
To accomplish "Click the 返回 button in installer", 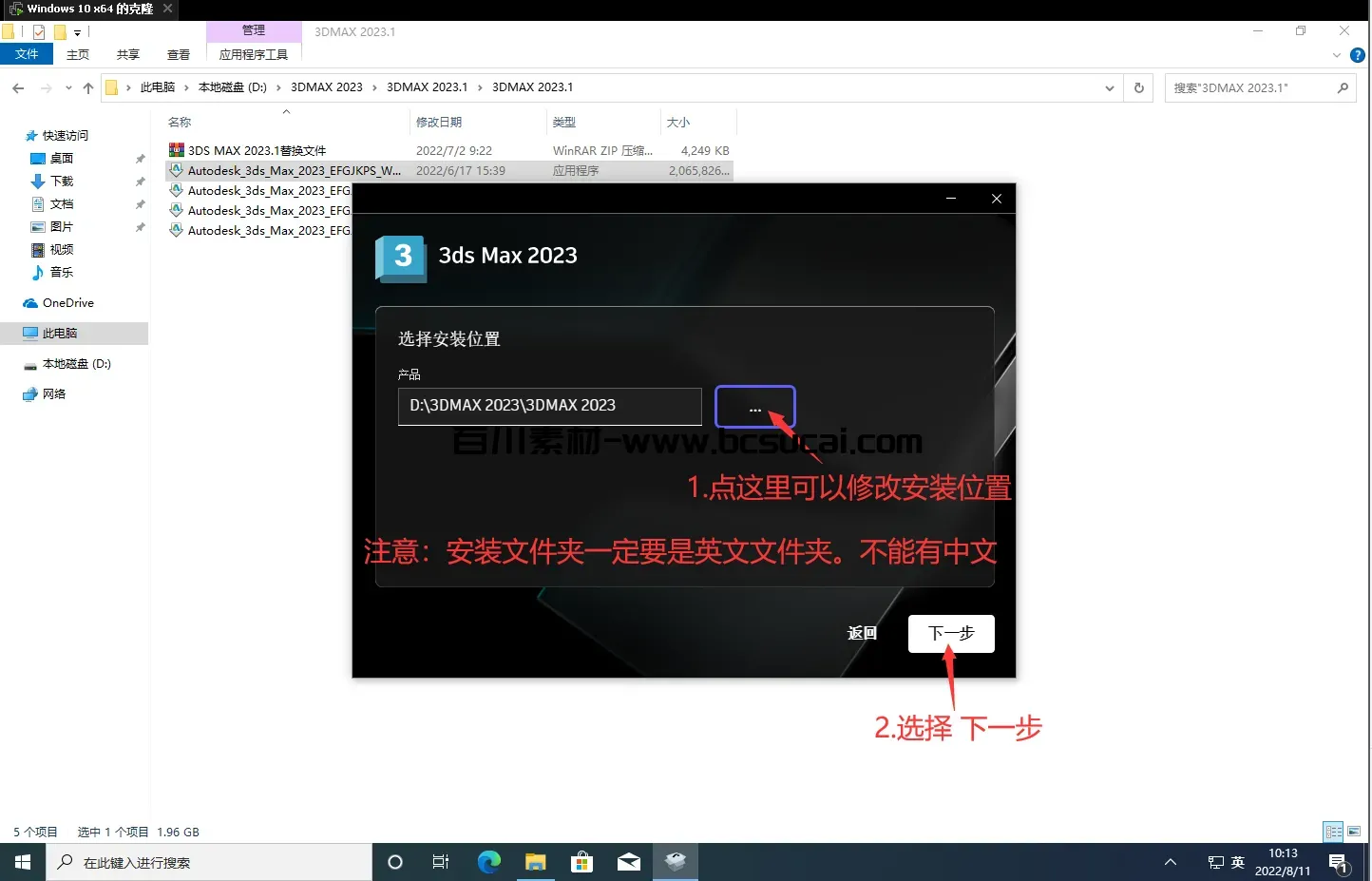I will coord(862,633).
